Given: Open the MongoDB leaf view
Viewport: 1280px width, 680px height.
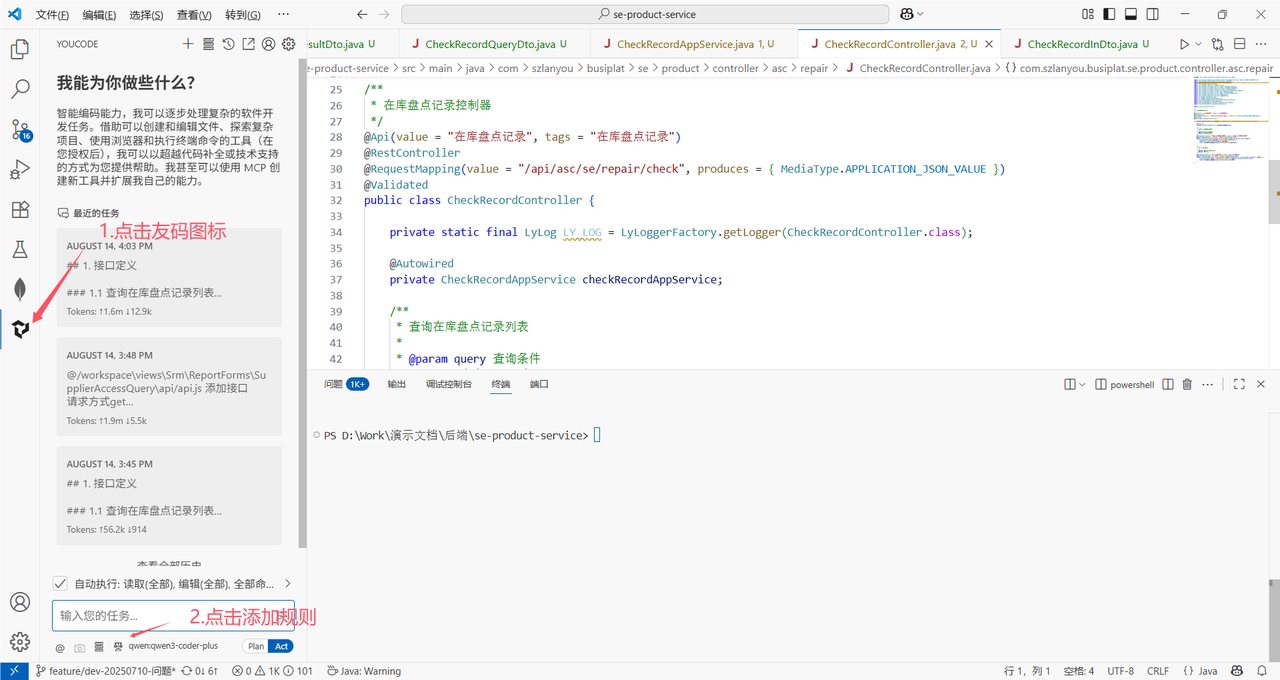Looking at the screenshot, I should click(x=20, y=289).
